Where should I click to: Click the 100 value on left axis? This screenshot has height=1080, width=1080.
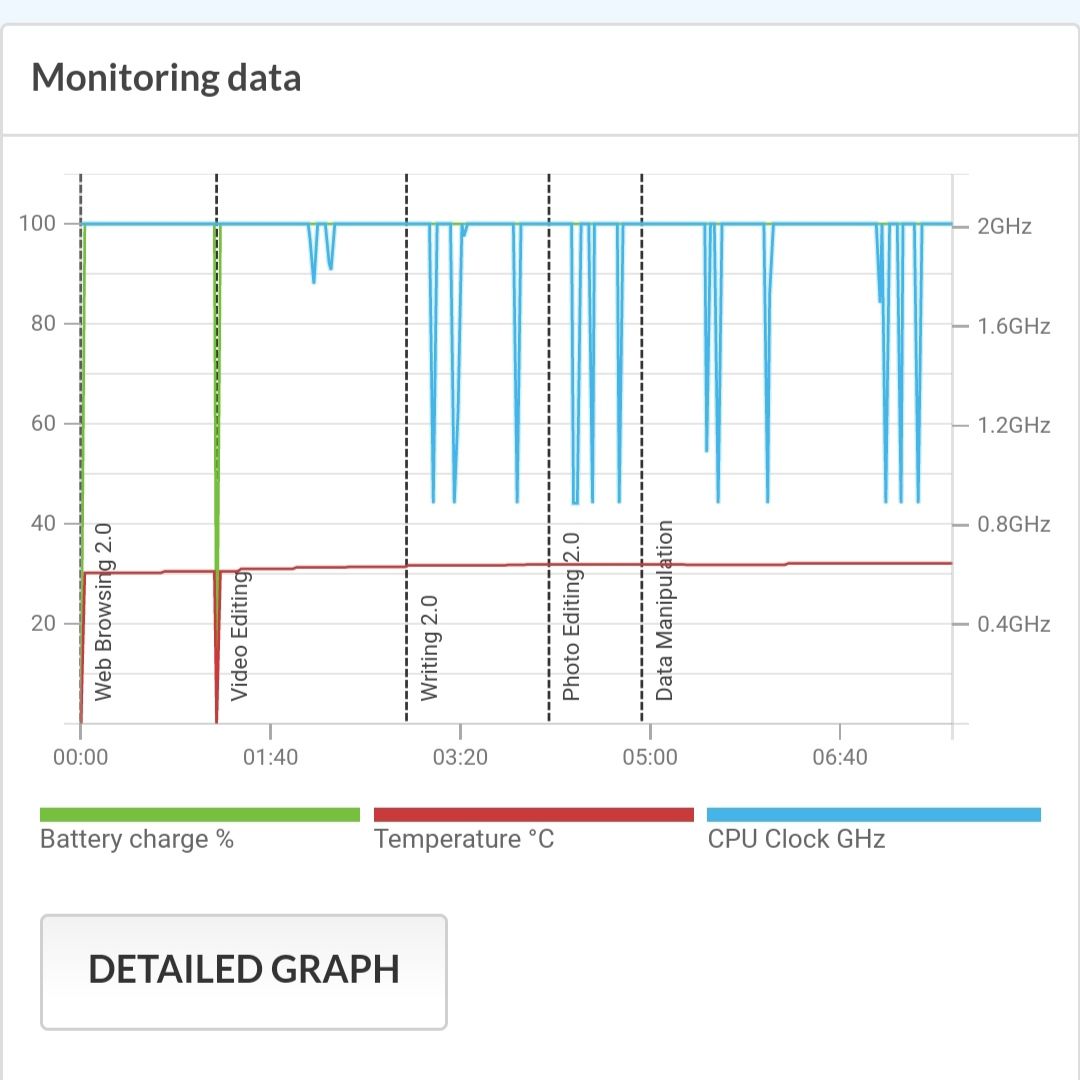(x=37, y=223)
